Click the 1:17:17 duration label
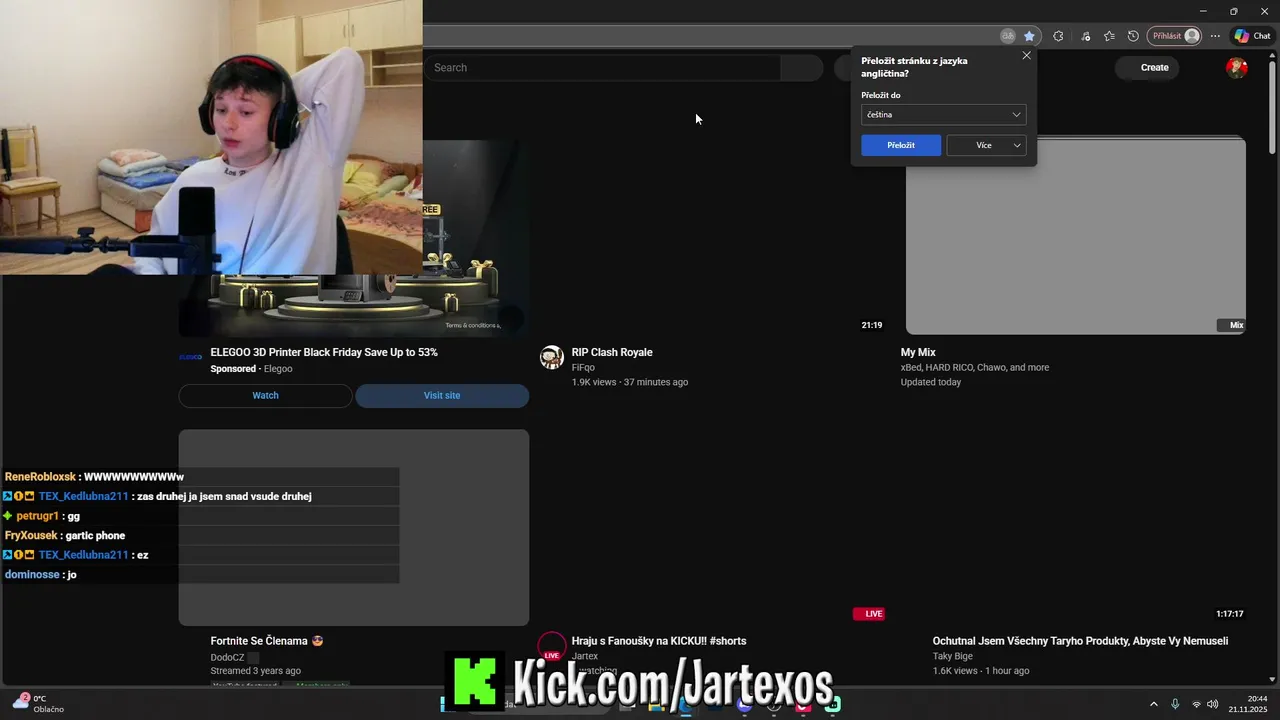 tap(1230, 614)
